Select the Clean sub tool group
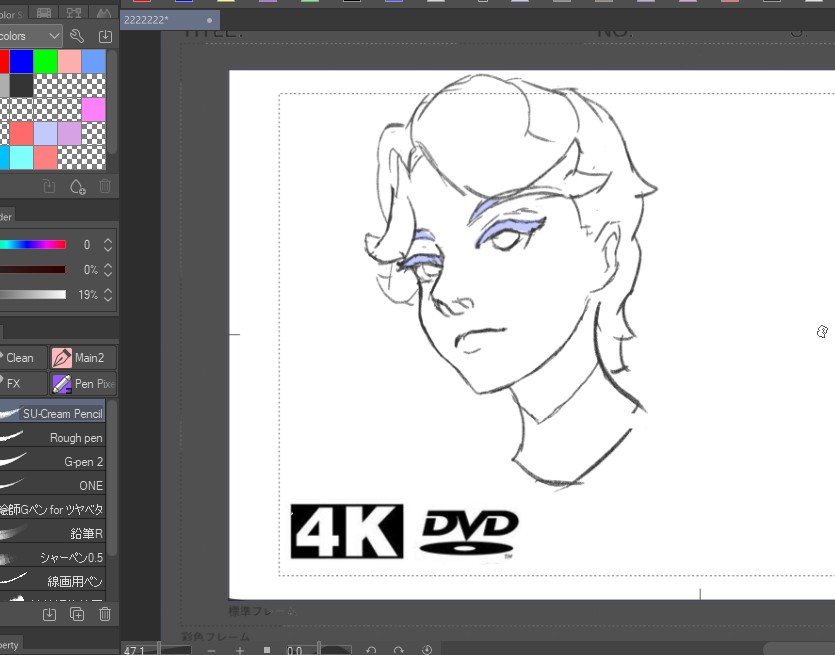 (x=23, y=358)
